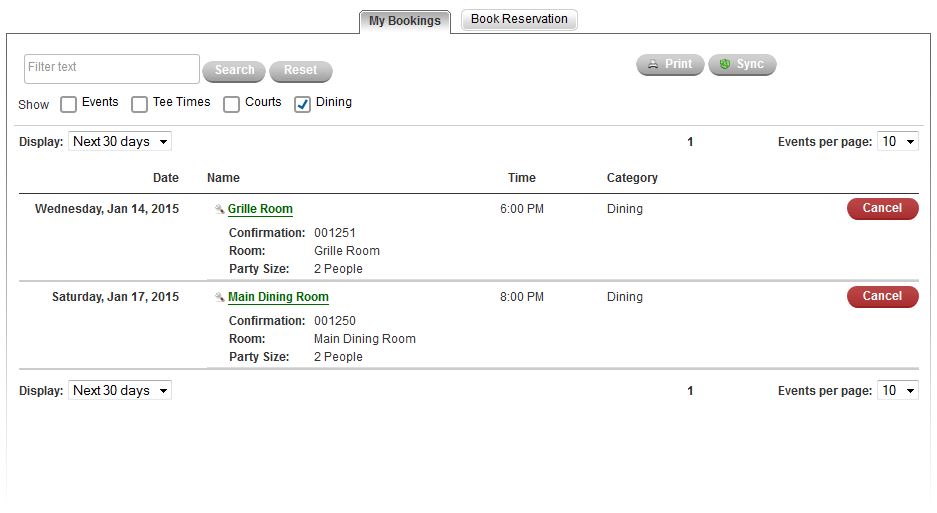Click the printer icon on Print button
The height and width of the screenshot is (513, 937).
(x=653, y=65)
